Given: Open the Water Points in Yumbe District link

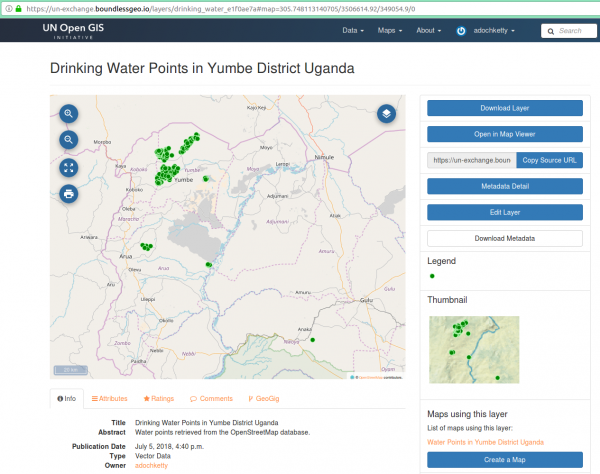Looking at the screenshot, I should [485, 441].
